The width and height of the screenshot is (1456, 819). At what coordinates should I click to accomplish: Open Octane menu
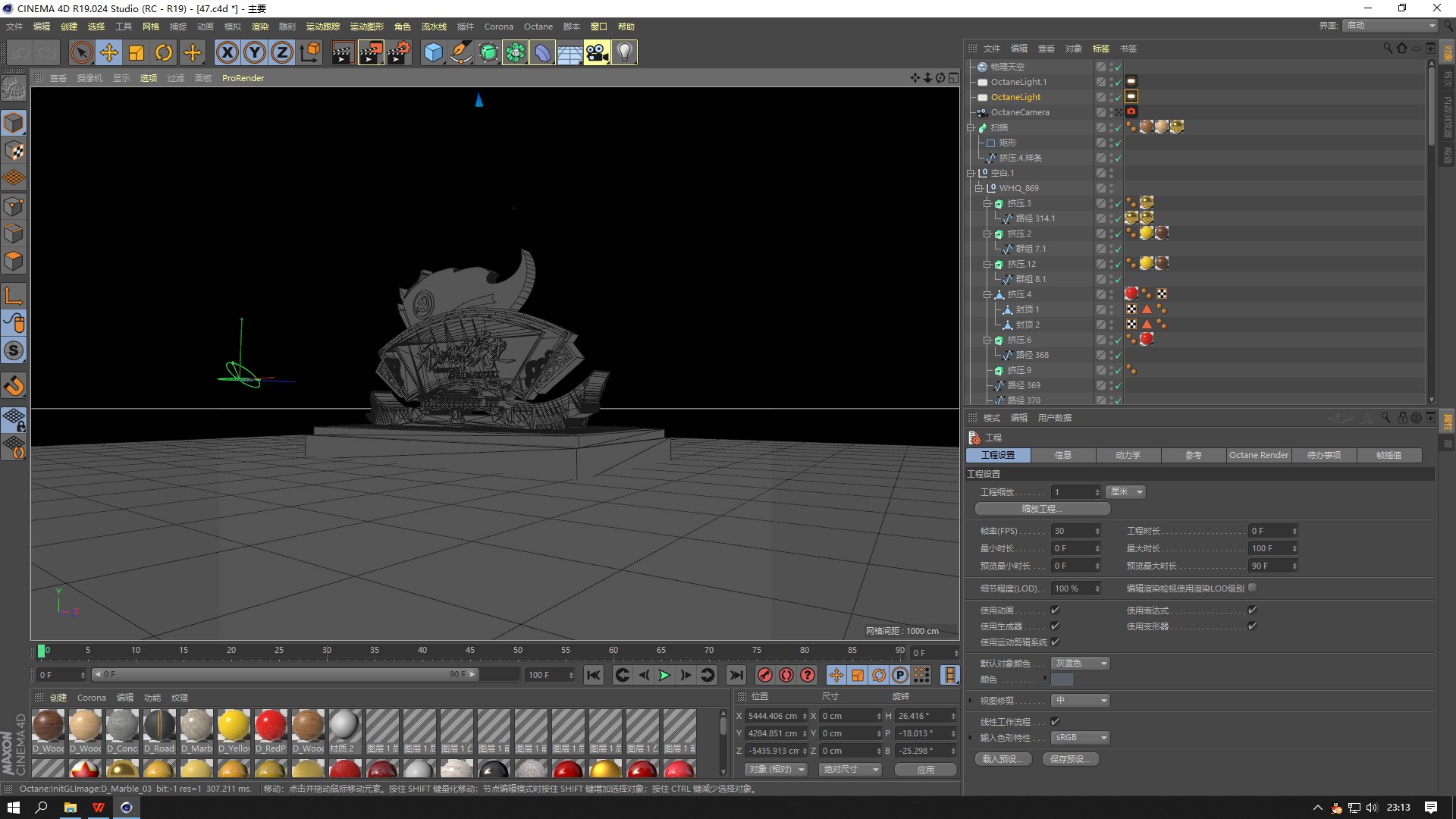pyautogui.click(x=538, y=27)
